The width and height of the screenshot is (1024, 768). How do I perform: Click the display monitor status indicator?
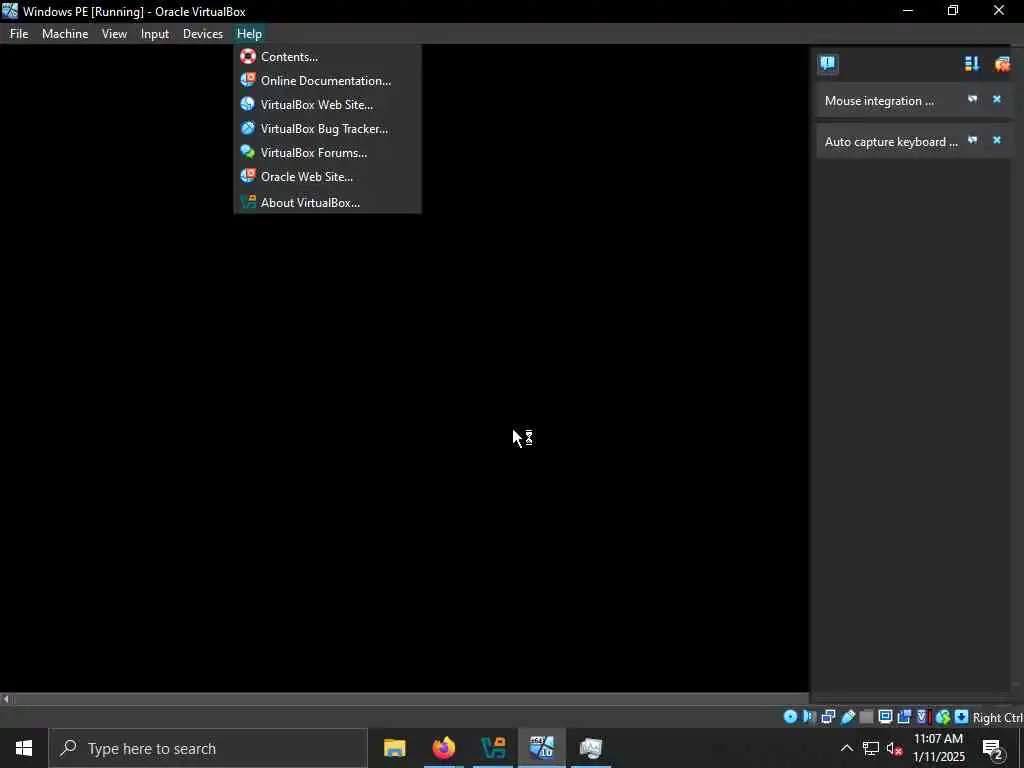[886, 717]
